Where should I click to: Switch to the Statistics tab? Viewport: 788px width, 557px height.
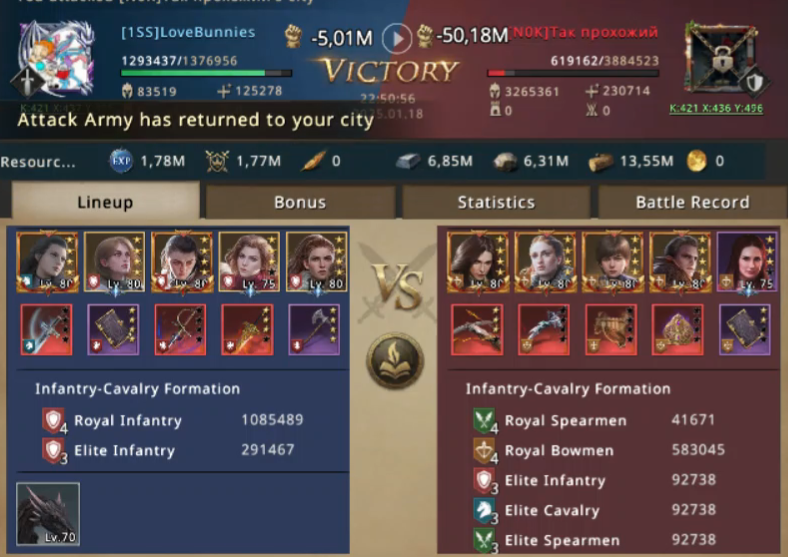pyautogui.click(x=496, y=202)
